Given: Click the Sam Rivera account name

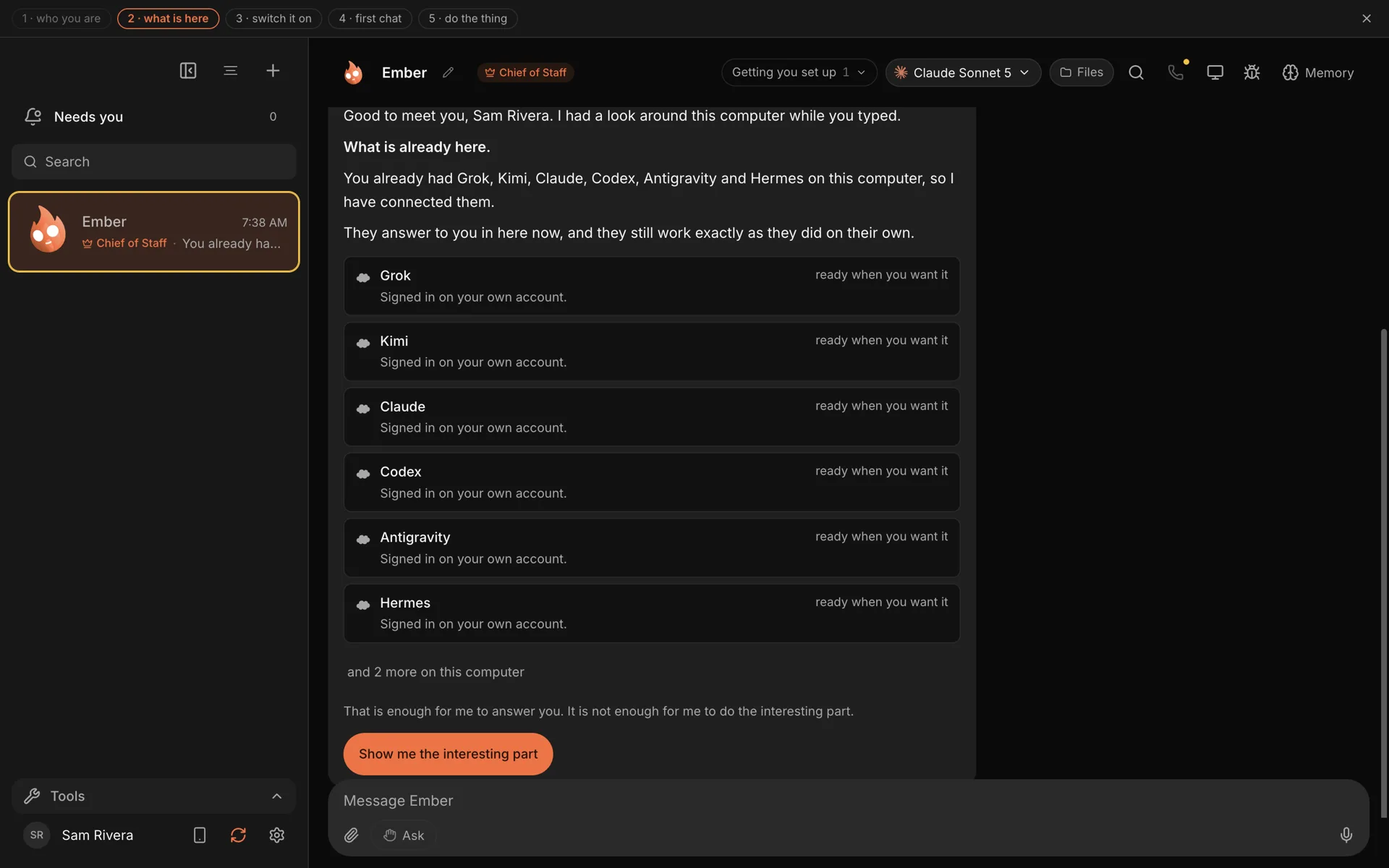Looking at the screenshot, I should [98, 835].
